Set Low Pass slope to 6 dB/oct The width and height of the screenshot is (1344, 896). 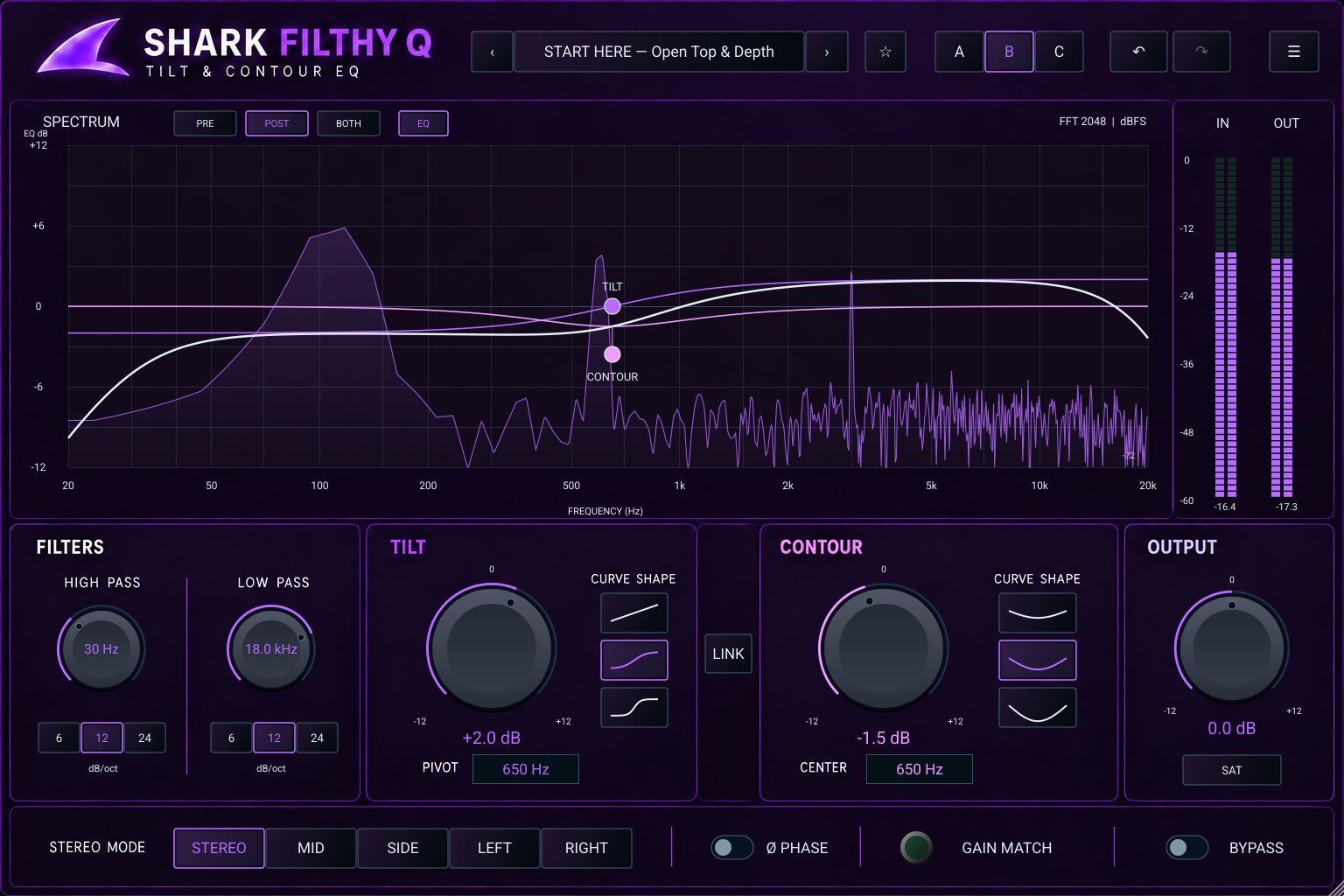[x=231, y=738]
